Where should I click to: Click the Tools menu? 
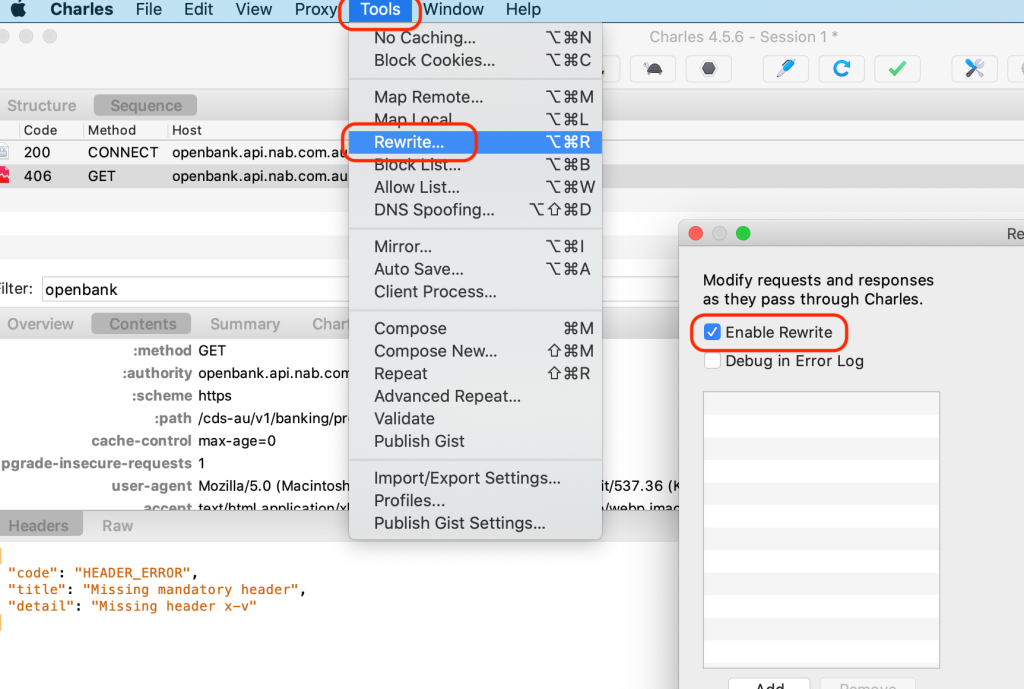(x=380, y=9)
